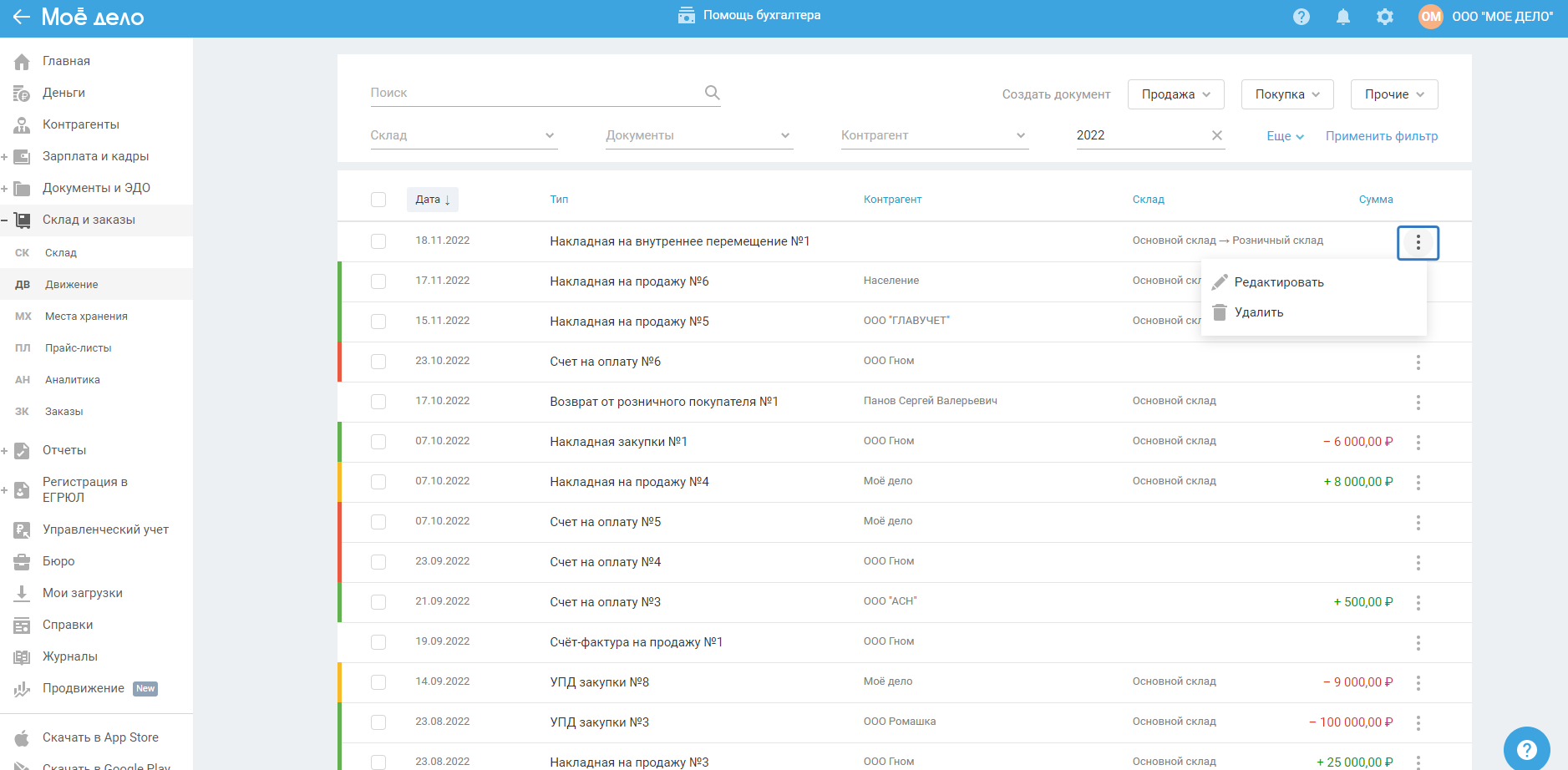
Task: Toggle the select-all checkbox in table header
Action: coord(378,200)
